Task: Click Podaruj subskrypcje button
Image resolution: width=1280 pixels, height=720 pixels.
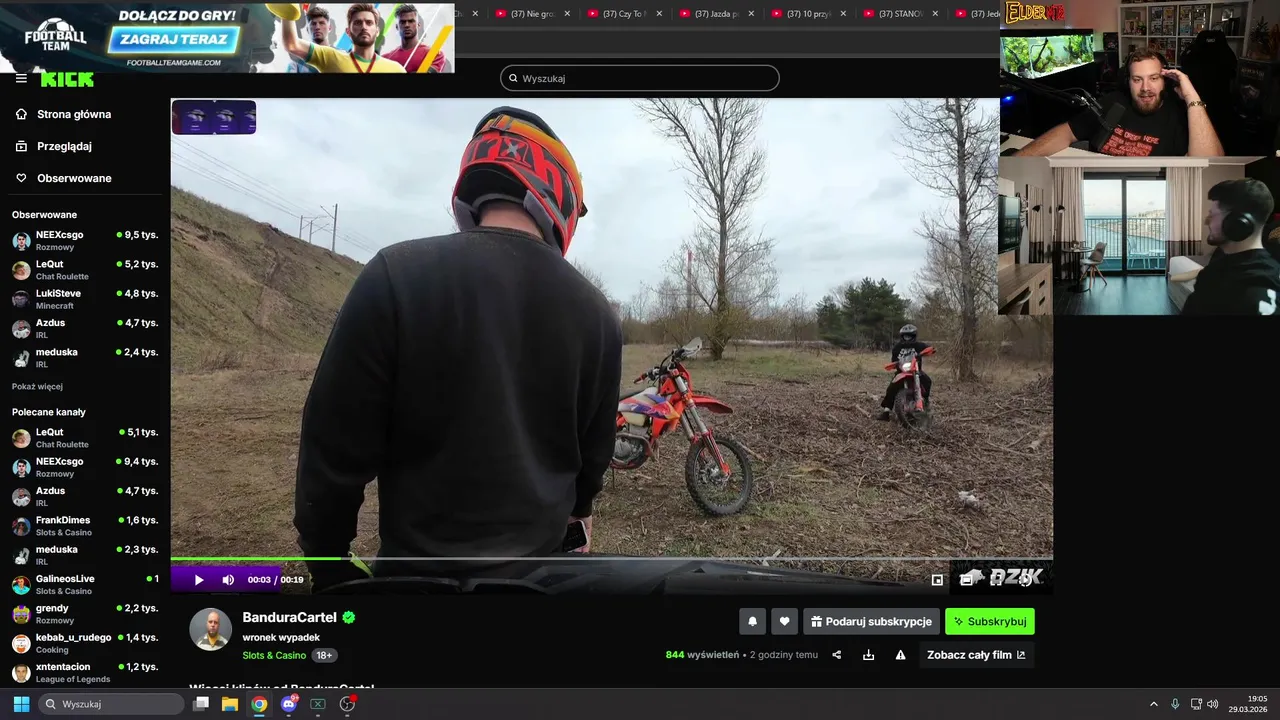Action: coord(871,621)
